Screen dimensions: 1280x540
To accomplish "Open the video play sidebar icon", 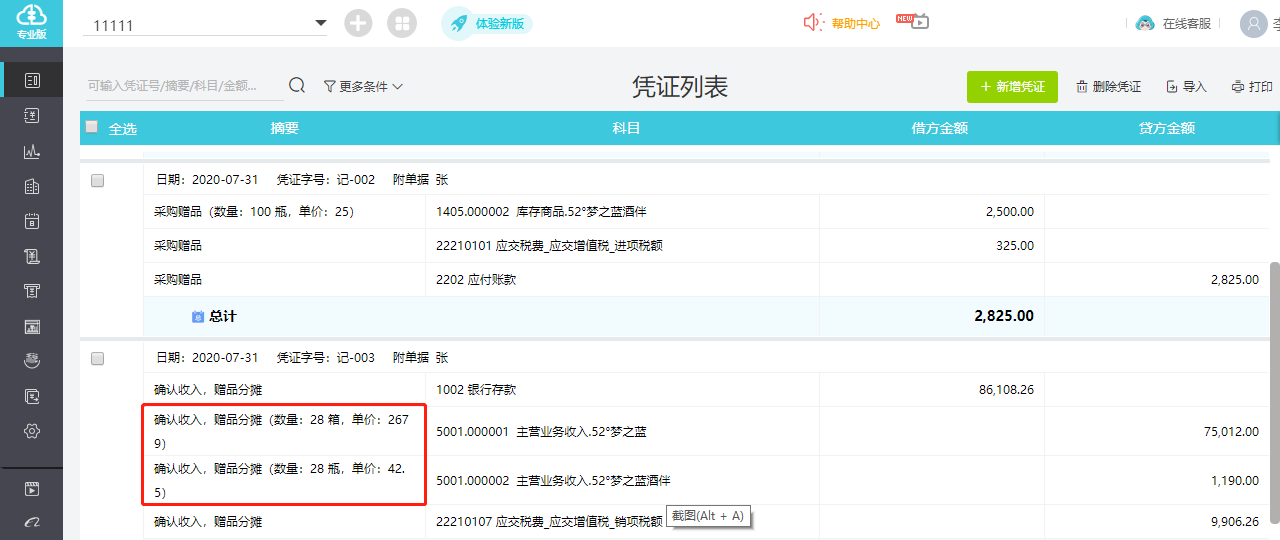I will click(x=32, y=489).
